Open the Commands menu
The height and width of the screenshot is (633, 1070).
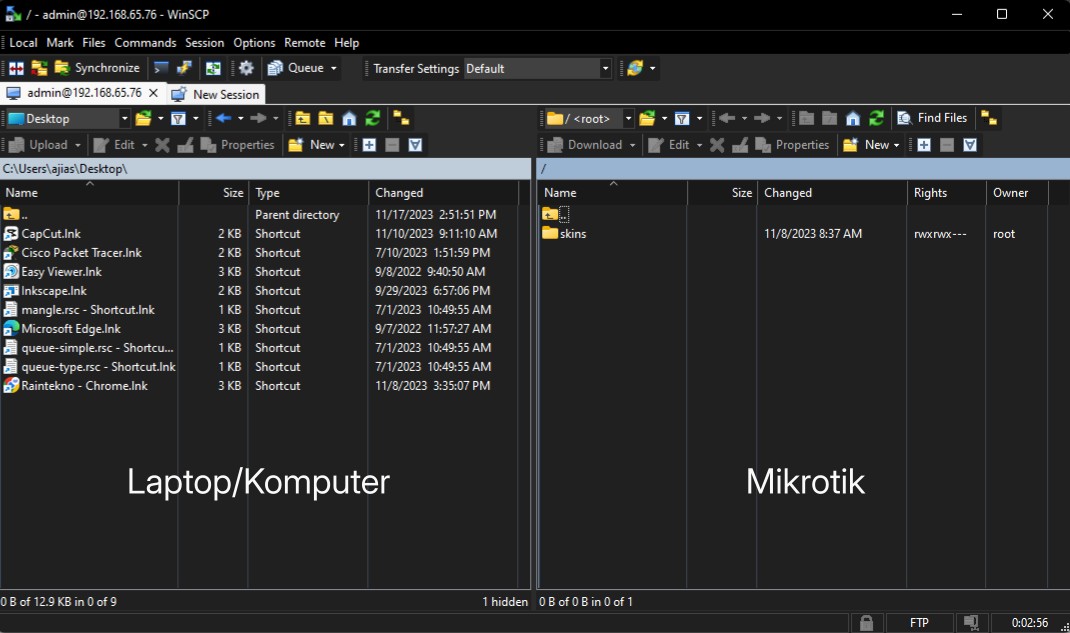[145, 43]
